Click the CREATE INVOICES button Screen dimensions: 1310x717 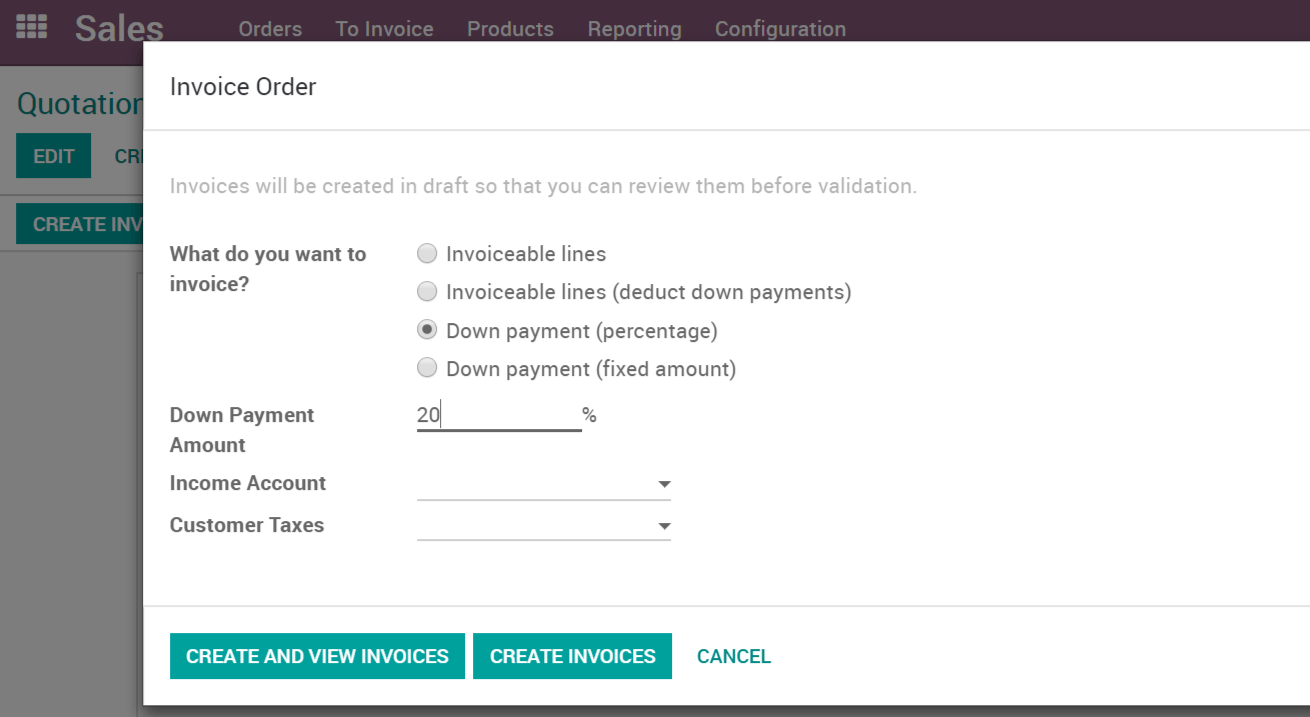tap(572, 656)
